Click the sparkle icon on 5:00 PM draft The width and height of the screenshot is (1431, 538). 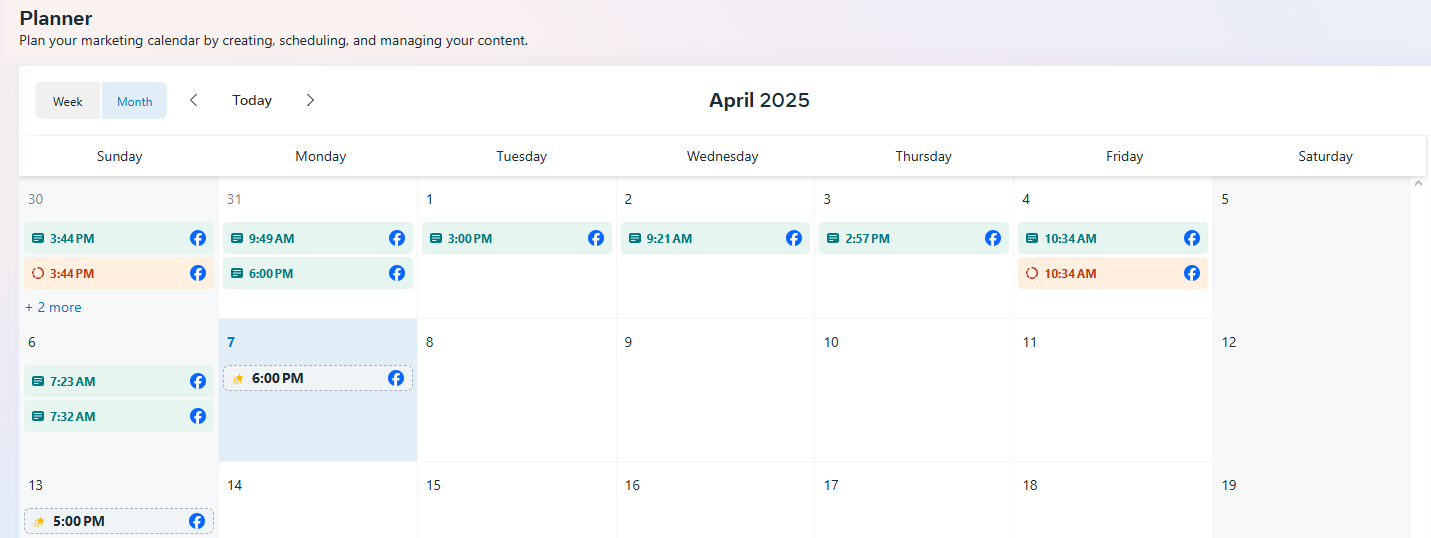coord(39,522)
